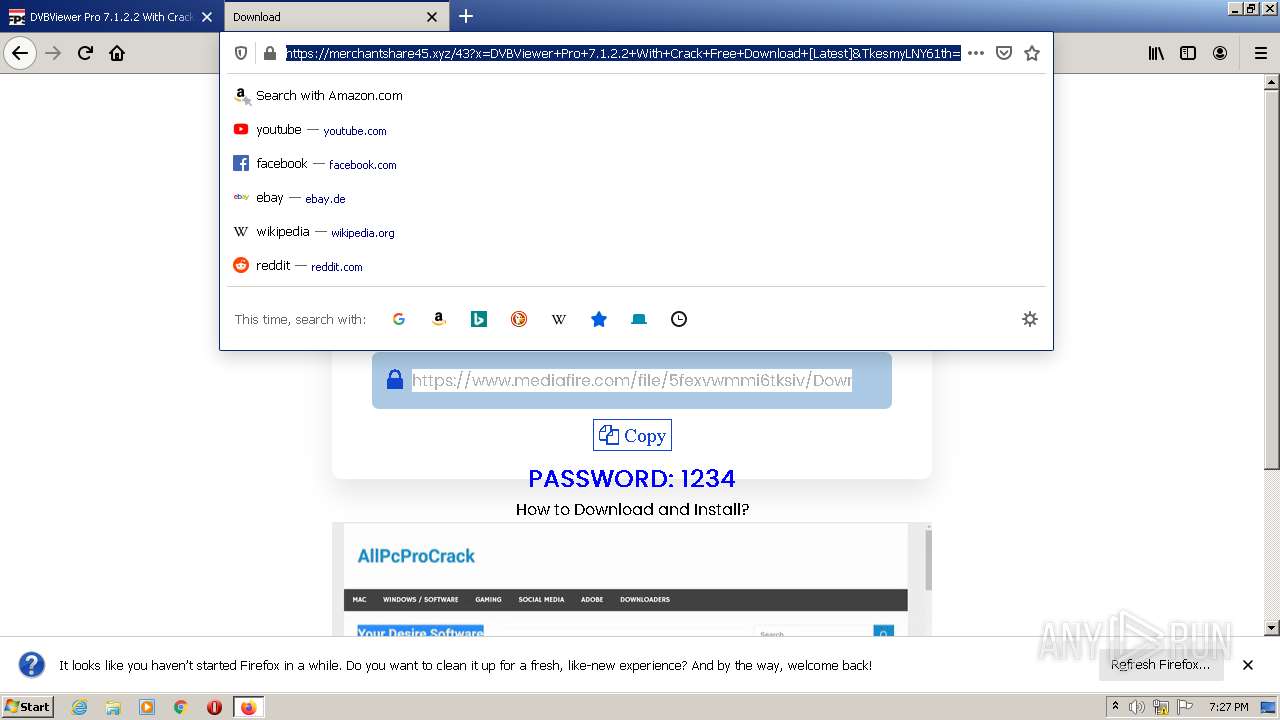1280x720 pixels.
Task: Launch Internet Explorer from the taskbar
Action: coord(80,707)
